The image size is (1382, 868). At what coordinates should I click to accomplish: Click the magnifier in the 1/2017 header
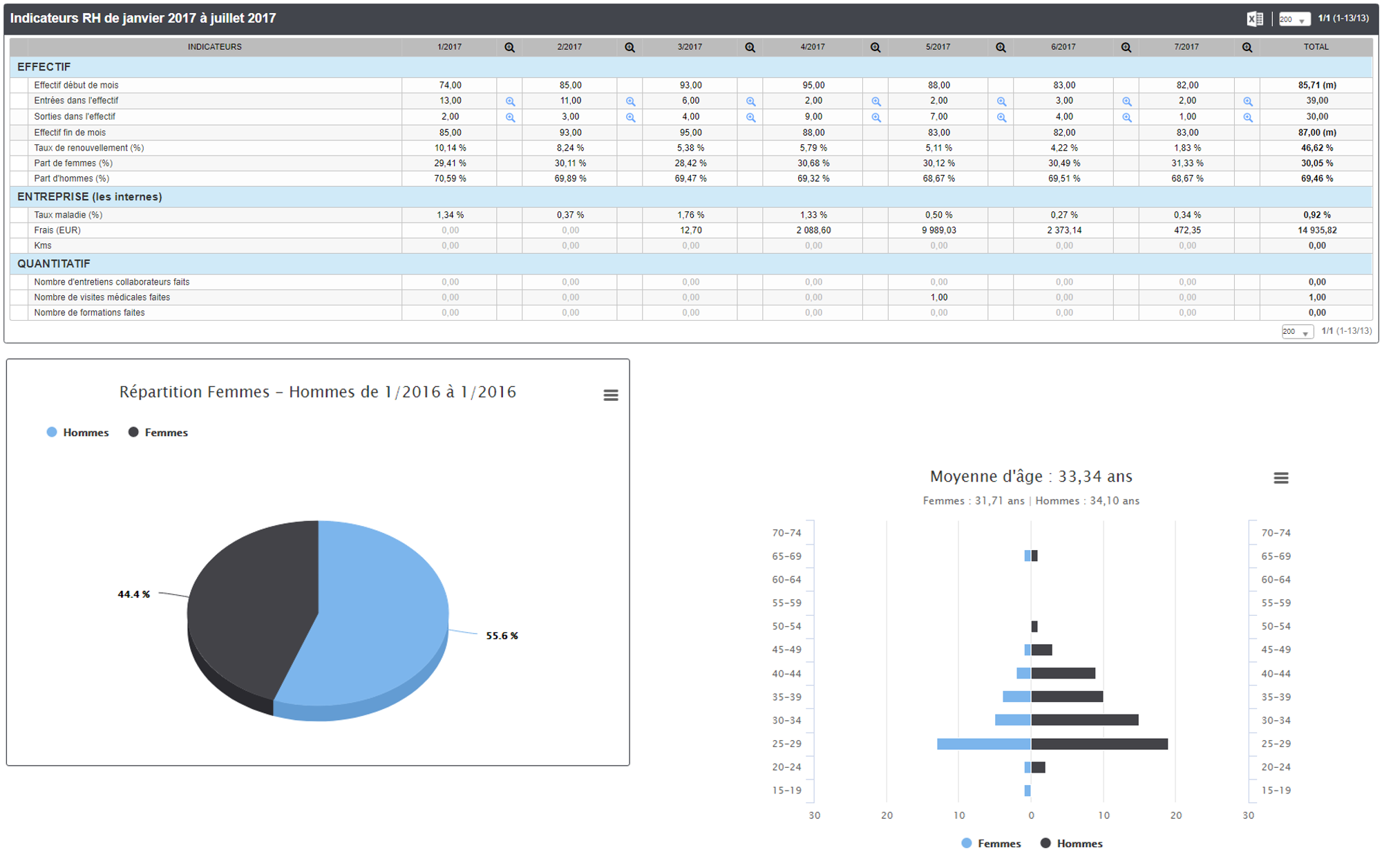(x=509, y=48)
